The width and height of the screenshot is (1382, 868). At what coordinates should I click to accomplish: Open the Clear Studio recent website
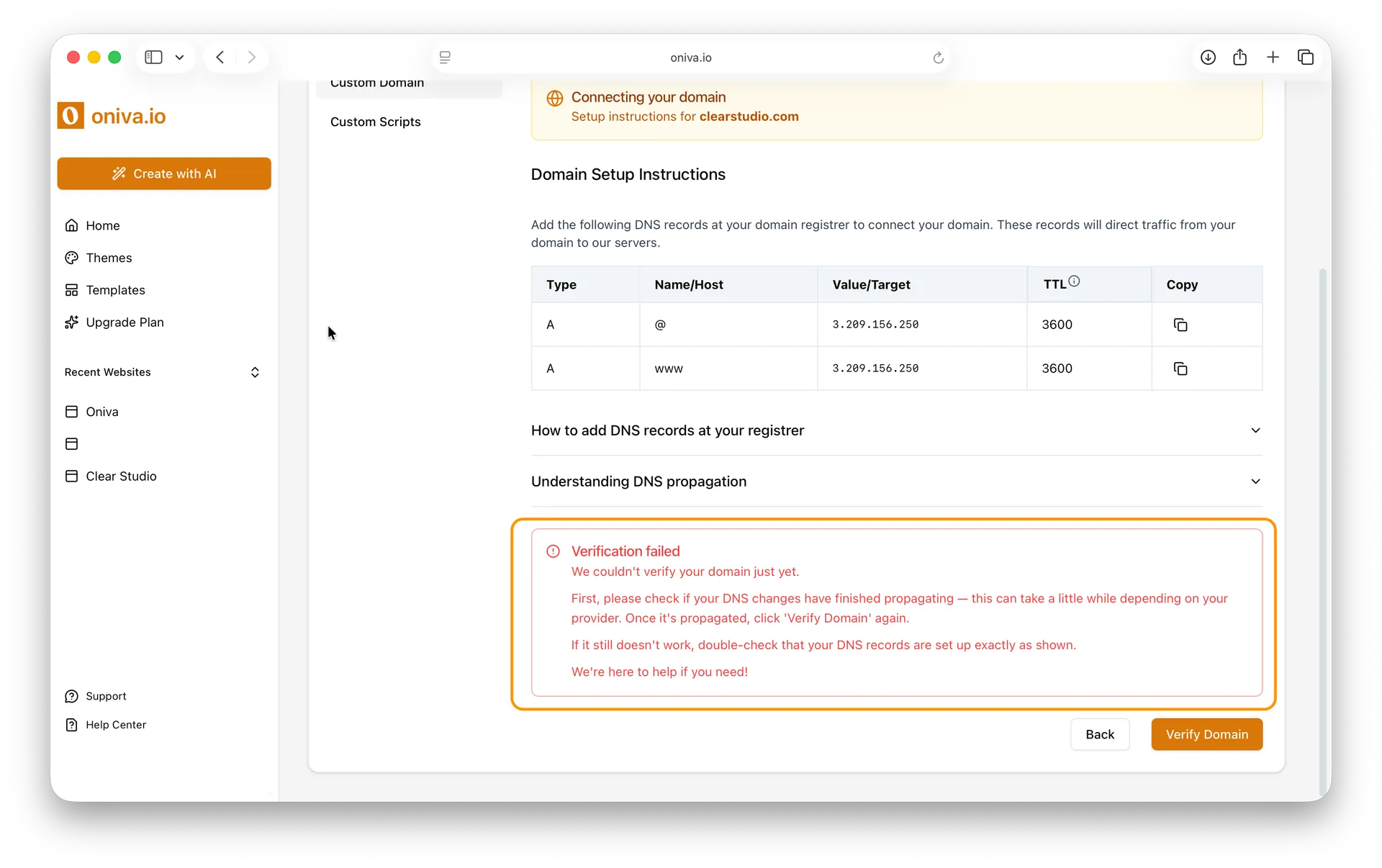(121, 476)
